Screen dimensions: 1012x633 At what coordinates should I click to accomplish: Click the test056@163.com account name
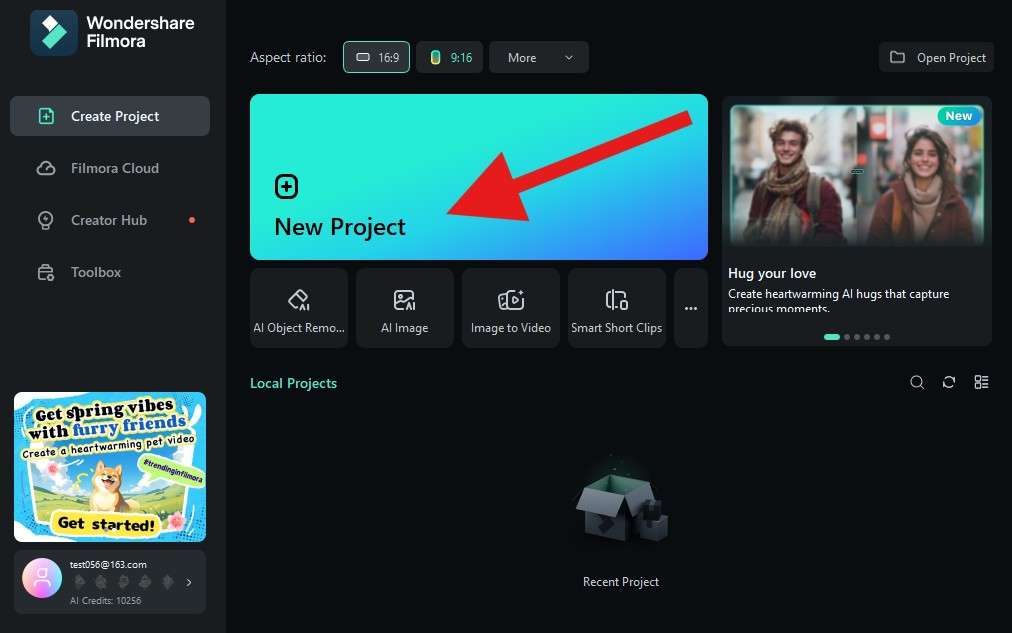[108, 565]
